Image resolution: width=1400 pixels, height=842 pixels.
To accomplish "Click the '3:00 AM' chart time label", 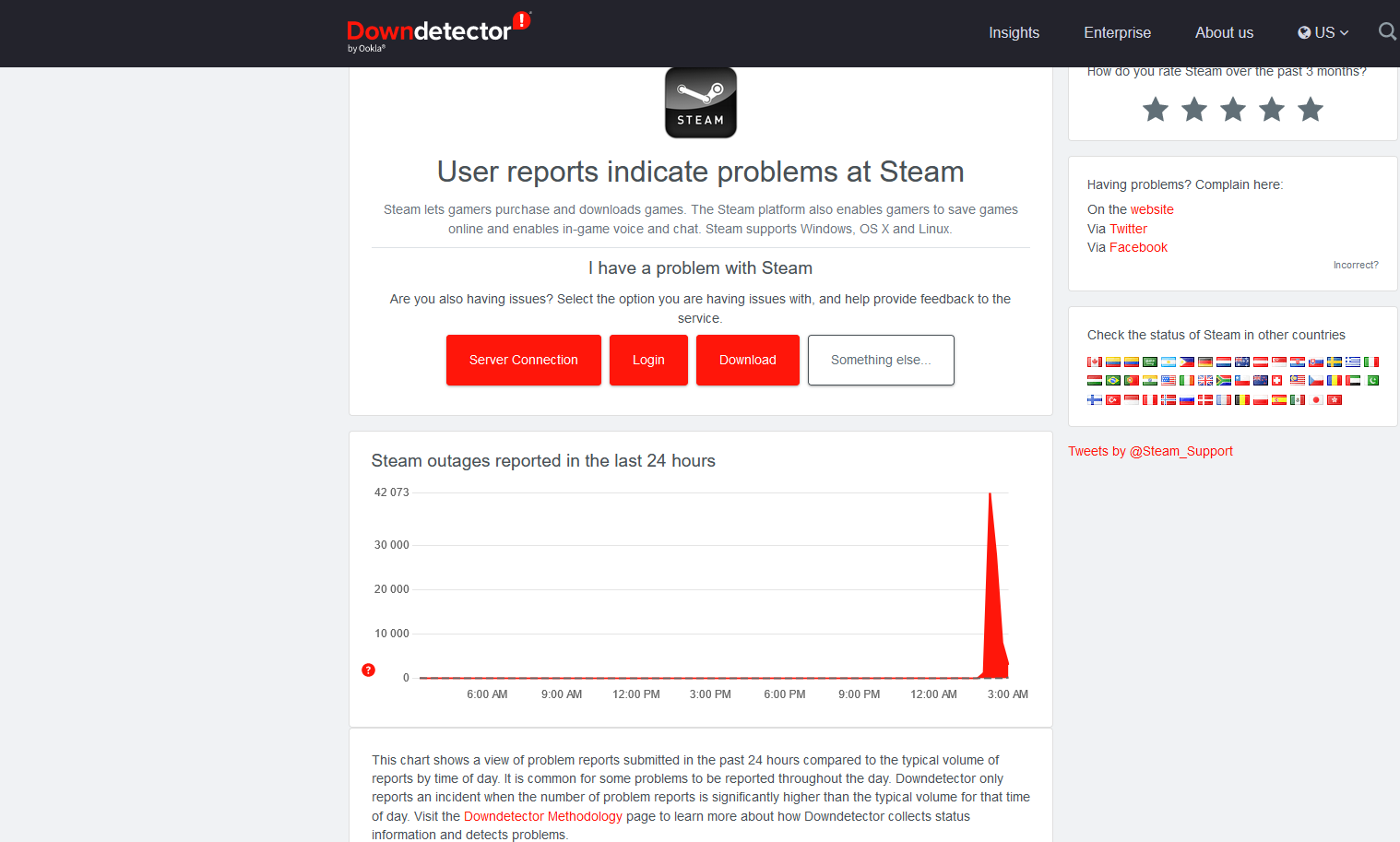I will coord(1008,694).
